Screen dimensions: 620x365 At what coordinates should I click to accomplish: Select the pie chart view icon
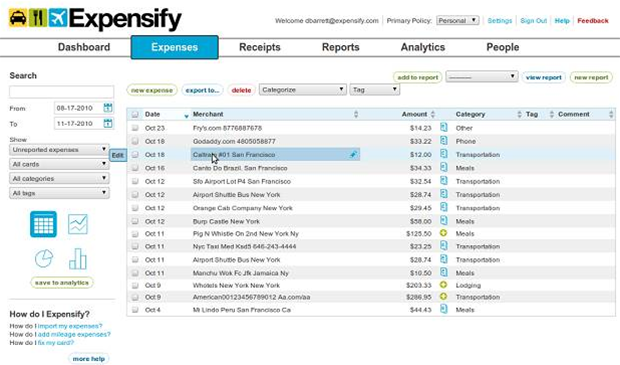[x=44, y=259]
